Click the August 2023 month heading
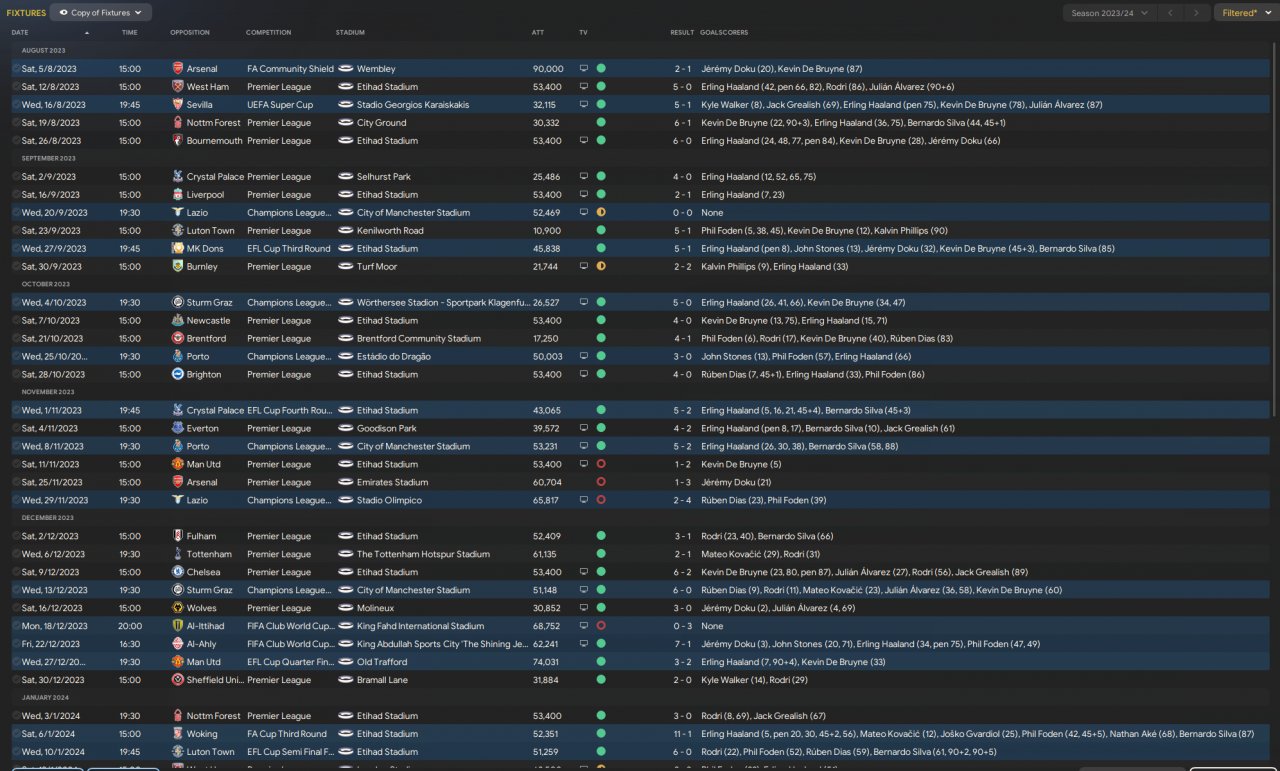Image resolution: width=1280 pixels, height=771 pixels. click(x=43, y=51)
